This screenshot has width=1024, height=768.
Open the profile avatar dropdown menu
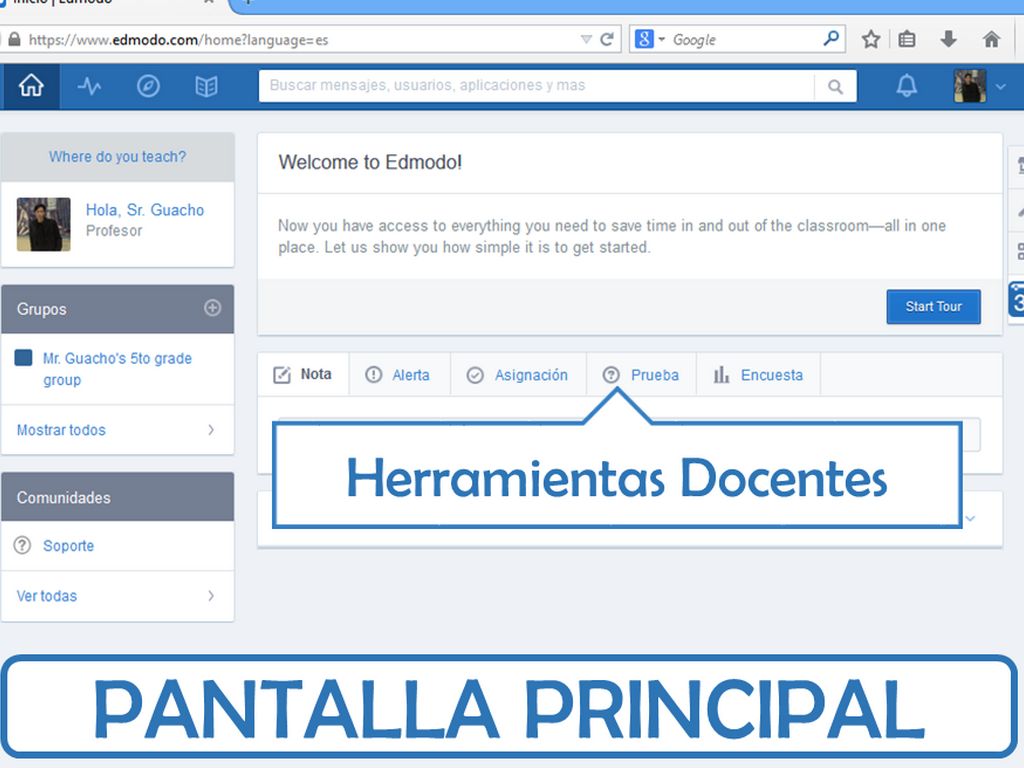point(980,87)
